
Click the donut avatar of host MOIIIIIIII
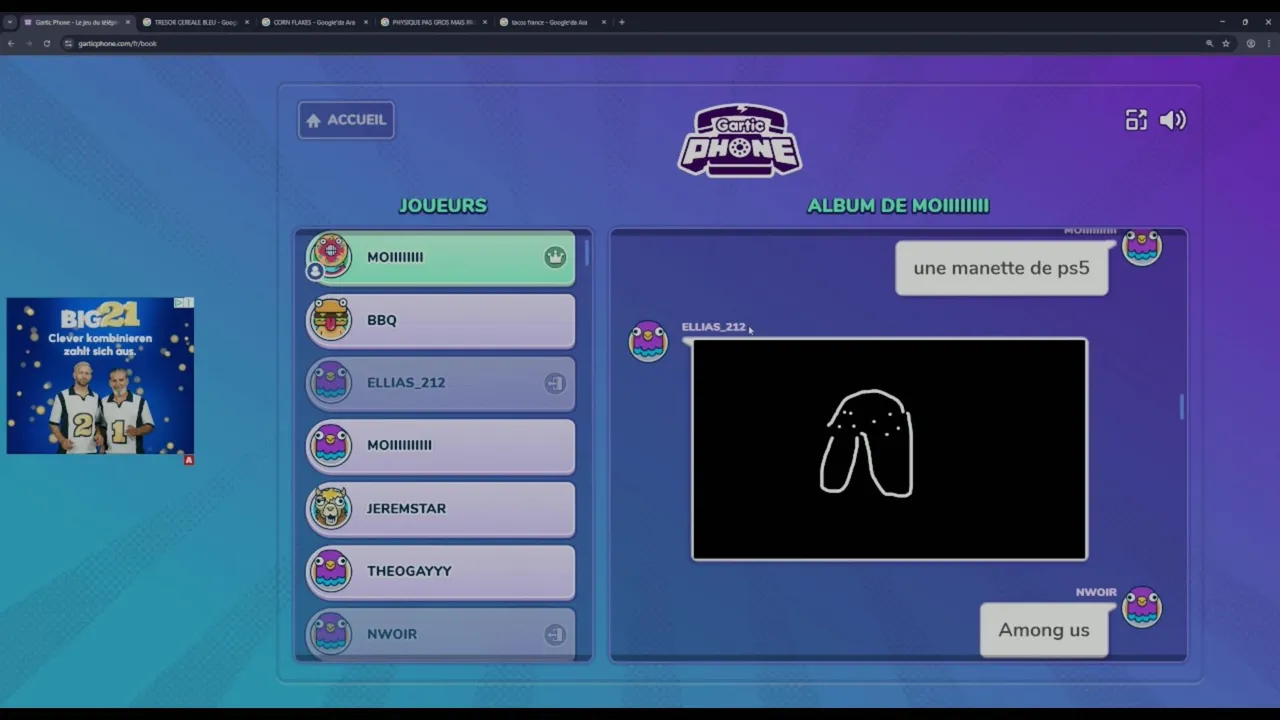click(330, 256)
